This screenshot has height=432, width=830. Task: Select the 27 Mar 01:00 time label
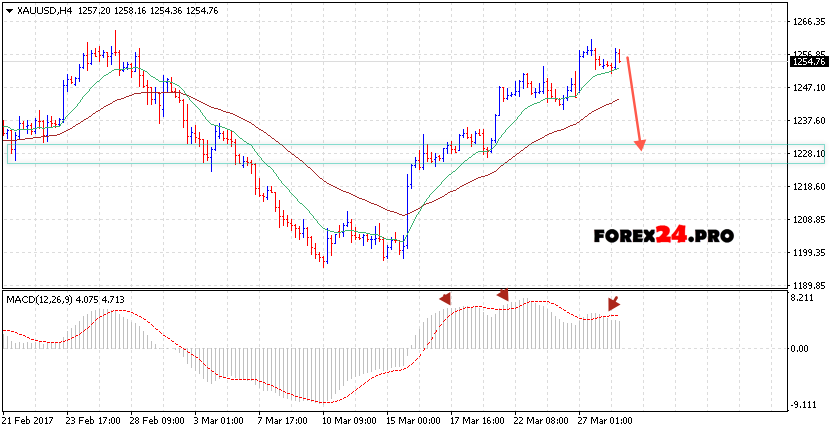603,420
